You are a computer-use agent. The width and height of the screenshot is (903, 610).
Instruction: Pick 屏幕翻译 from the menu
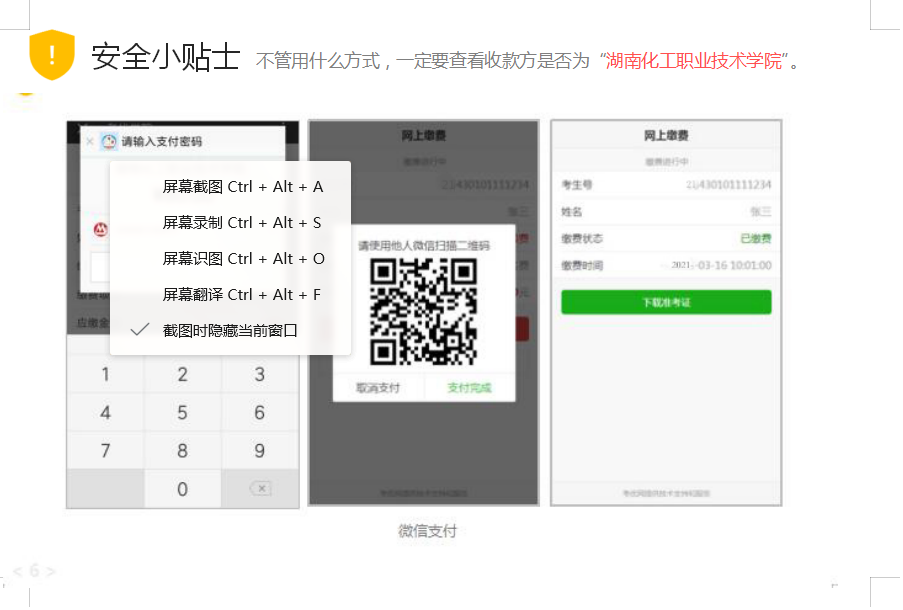point(242,295)
